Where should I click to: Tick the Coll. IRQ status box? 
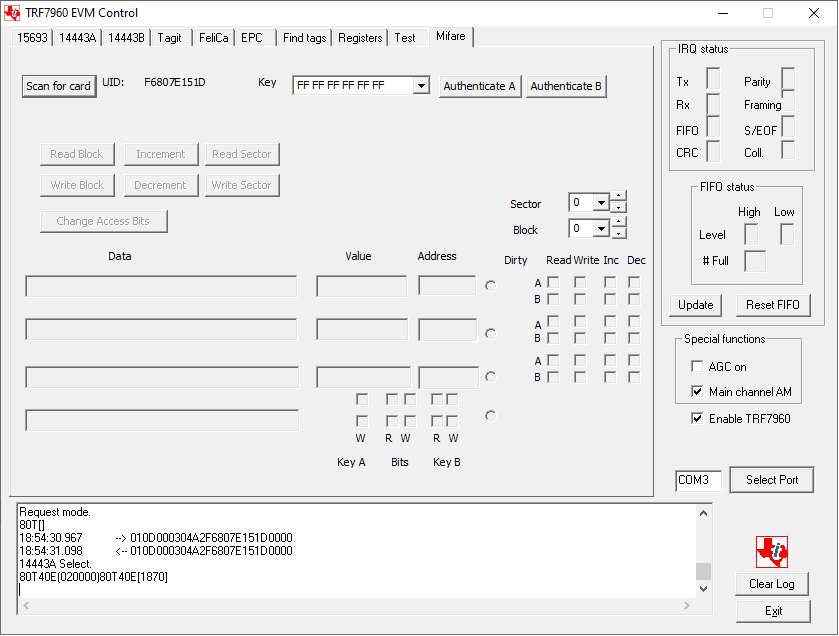[788, 150]
